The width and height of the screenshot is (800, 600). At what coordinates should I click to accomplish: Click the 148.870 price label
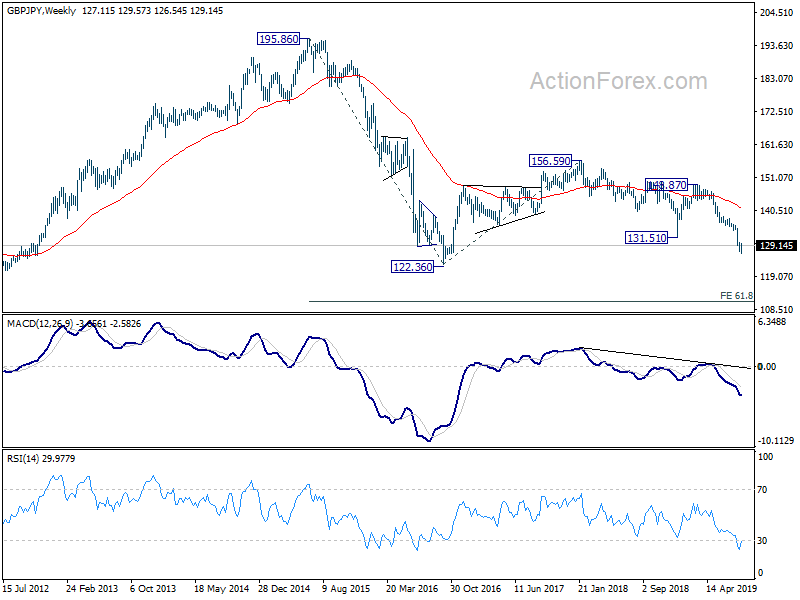(x=666, y=185)
